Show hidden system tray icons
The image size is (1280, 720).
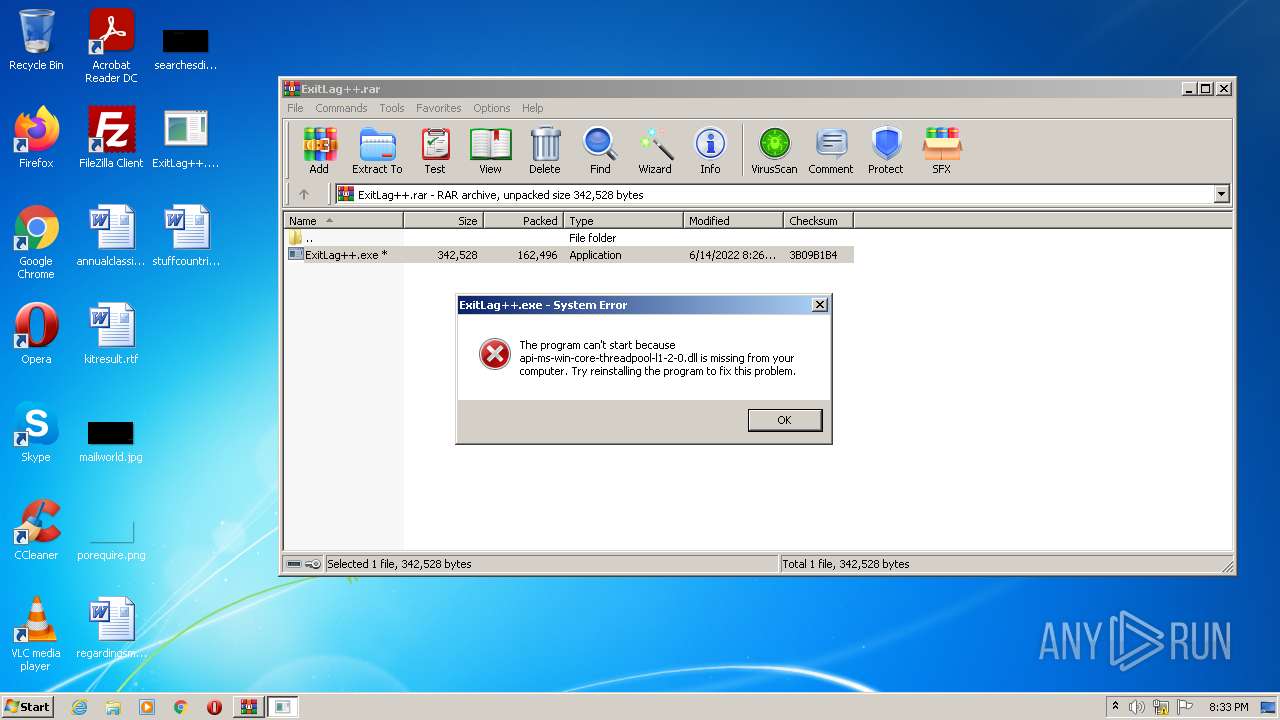1115,707
